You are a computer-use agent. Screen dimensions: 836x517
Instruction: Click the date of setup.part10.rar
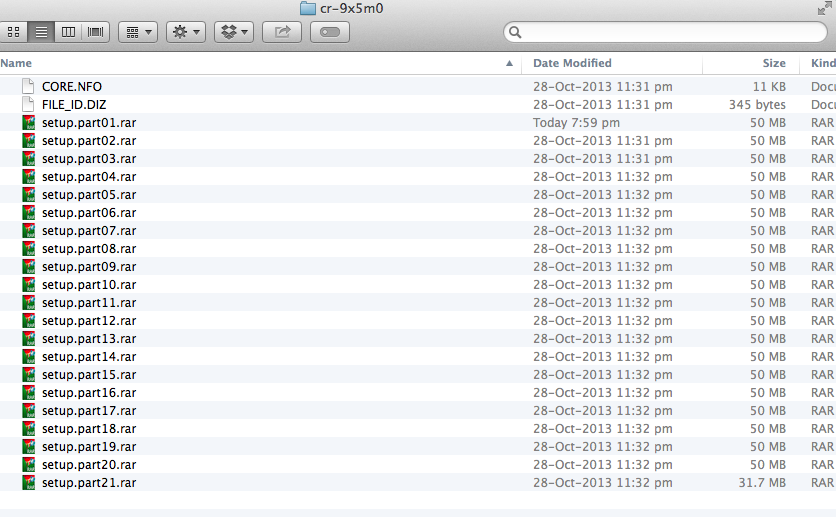602,285
